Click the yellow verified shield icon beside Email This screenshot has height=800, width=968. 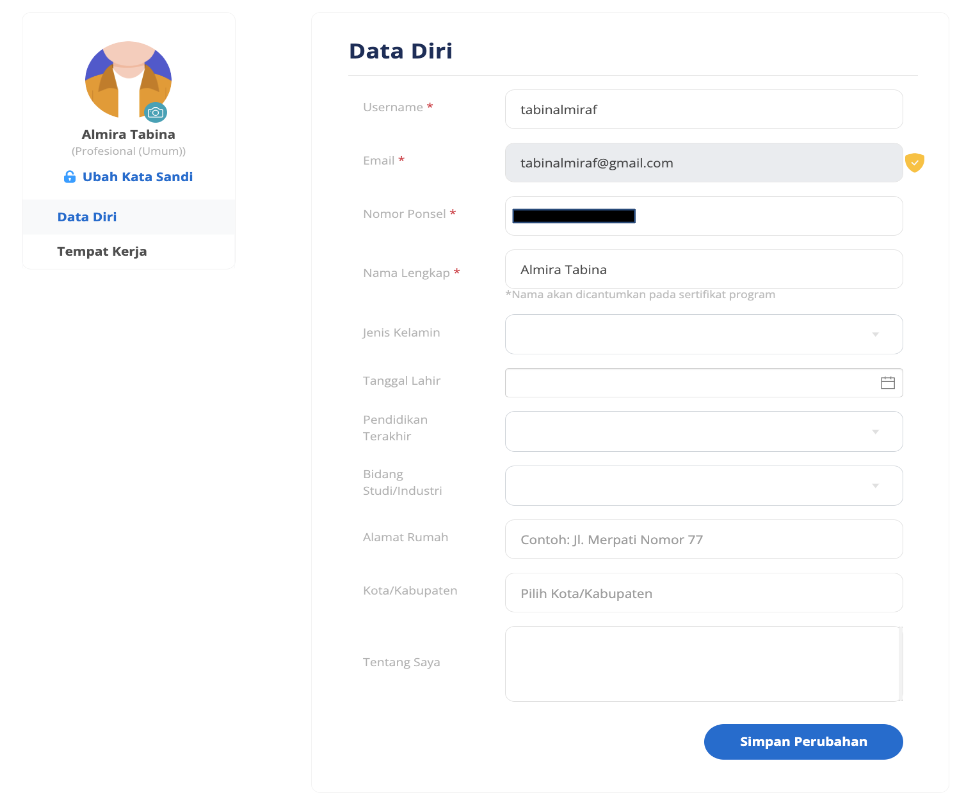pyautogui.click(x=914, y=162)
